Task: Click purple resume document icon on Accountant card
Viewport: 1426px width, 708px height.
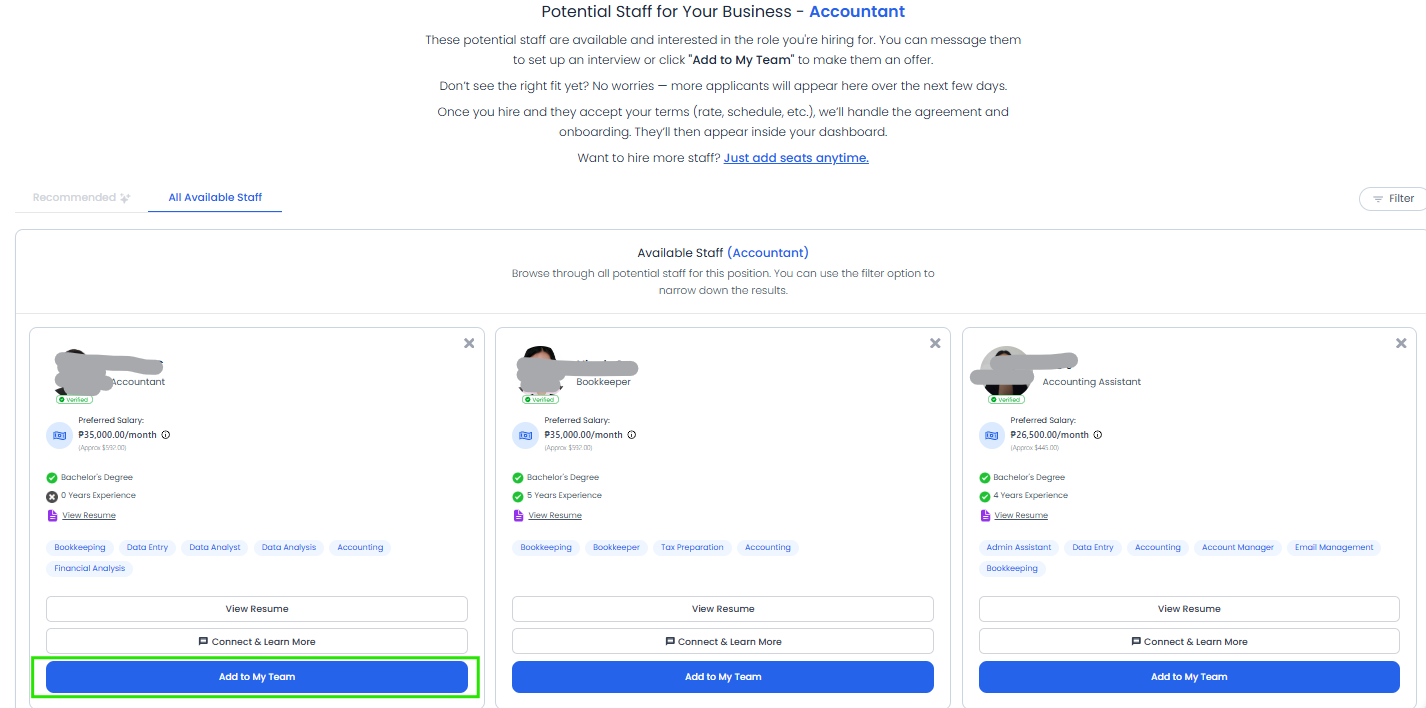Action: [x=52, y=515]
